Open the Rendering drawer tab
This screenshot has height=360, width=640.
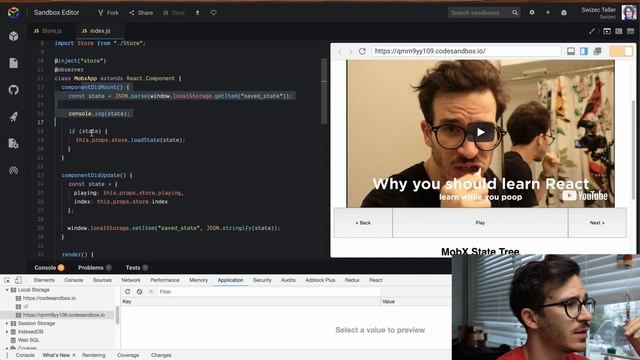tap(93, 355)
